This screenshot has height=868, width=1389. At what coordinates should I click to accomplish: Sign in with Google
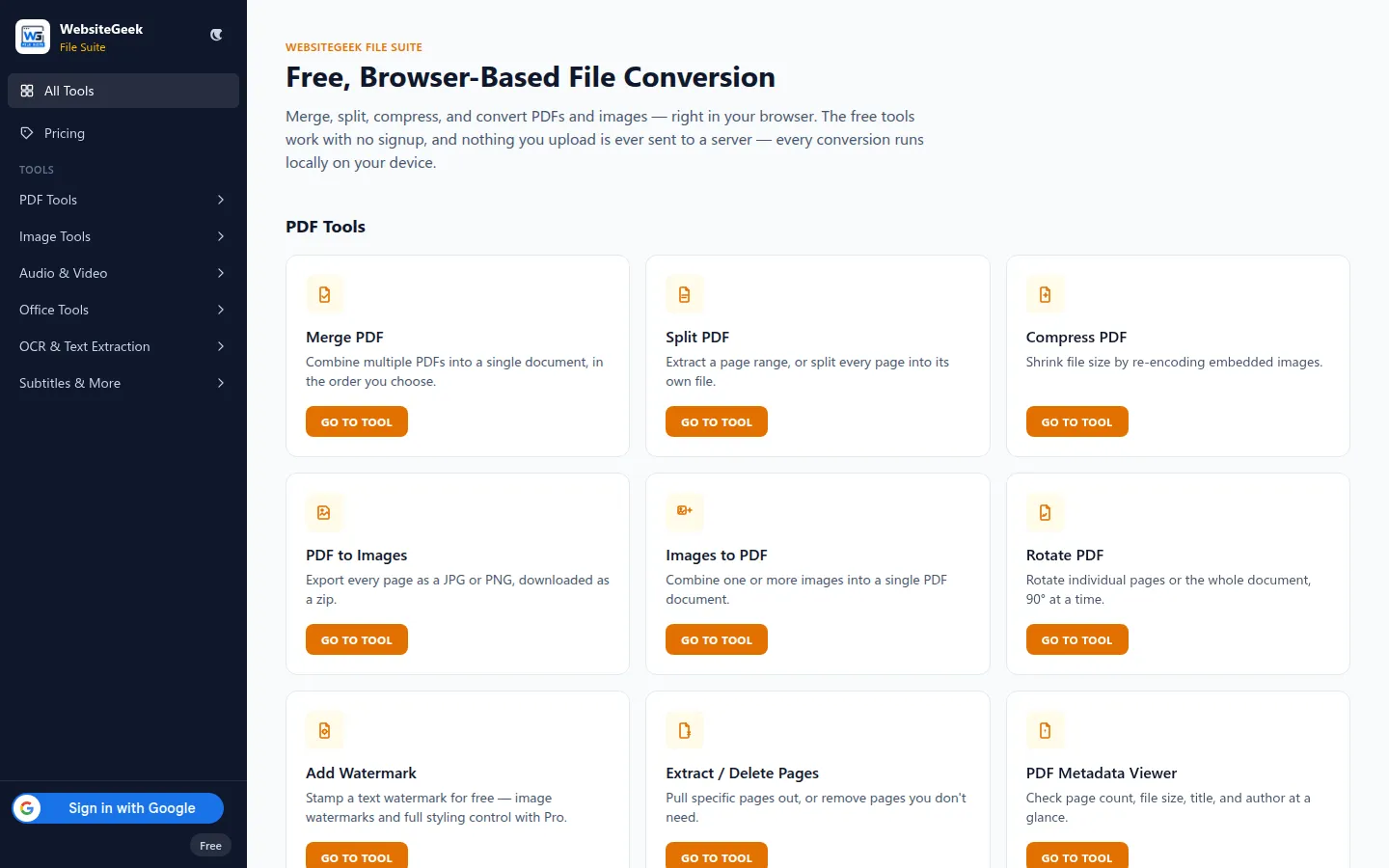tap(118, 808)
